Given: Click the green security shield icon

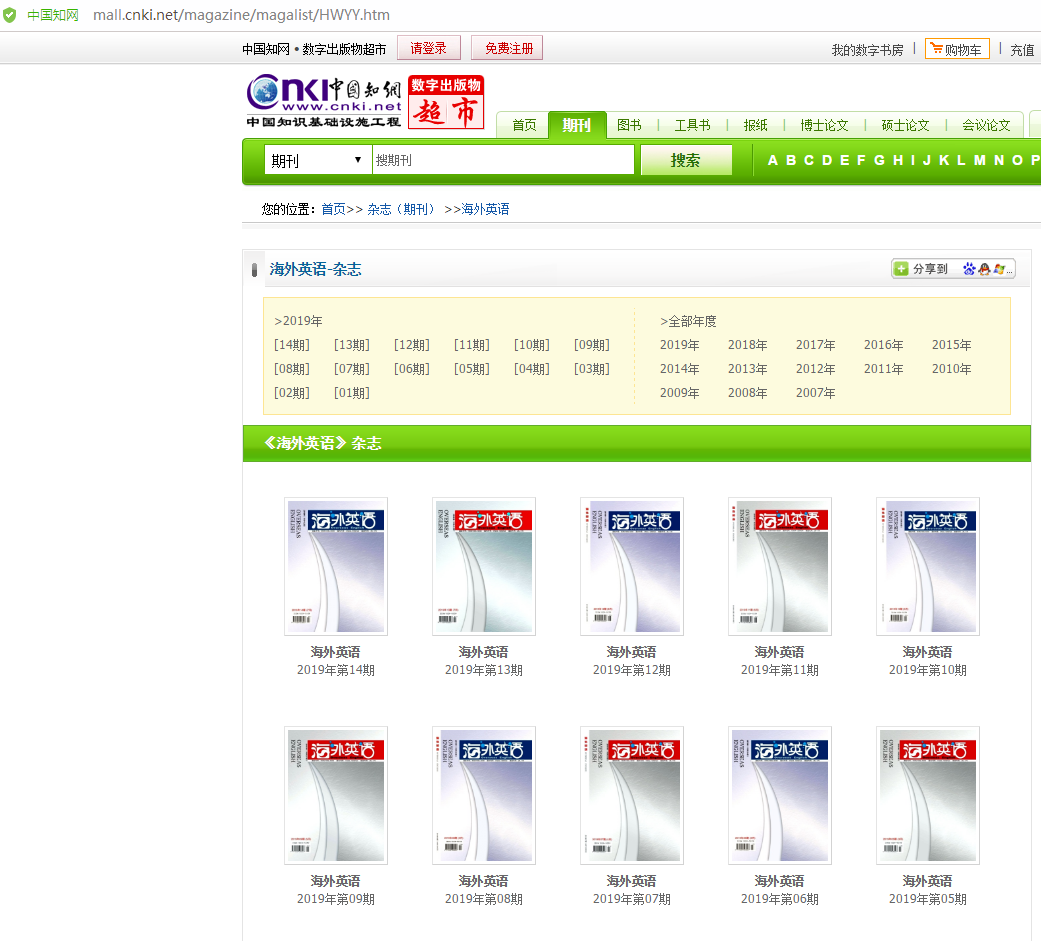Looking at the screenshot, I should (x=9, y=15).
